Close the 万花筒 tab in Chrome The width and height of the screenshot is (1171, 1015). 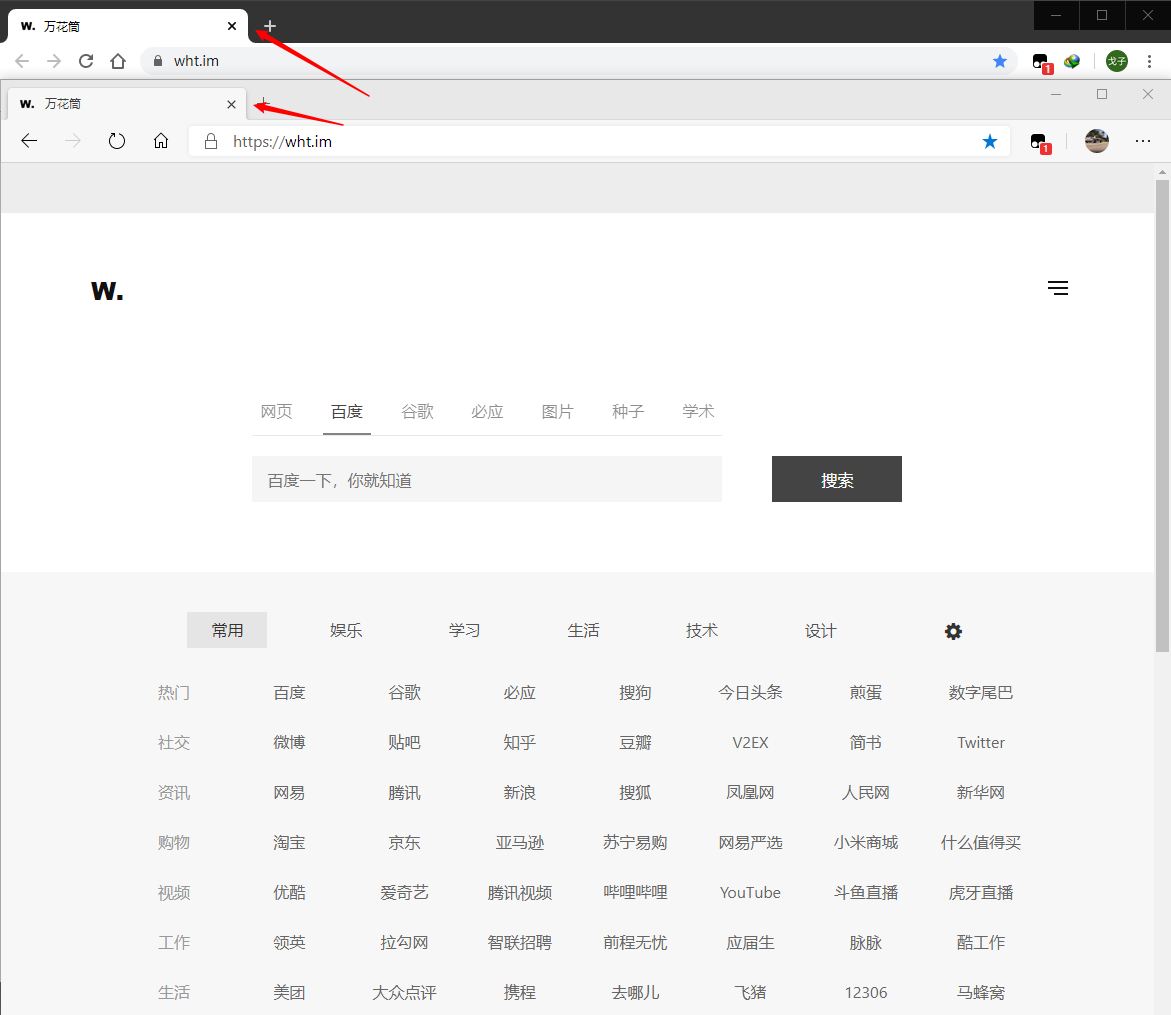point(232,26)
